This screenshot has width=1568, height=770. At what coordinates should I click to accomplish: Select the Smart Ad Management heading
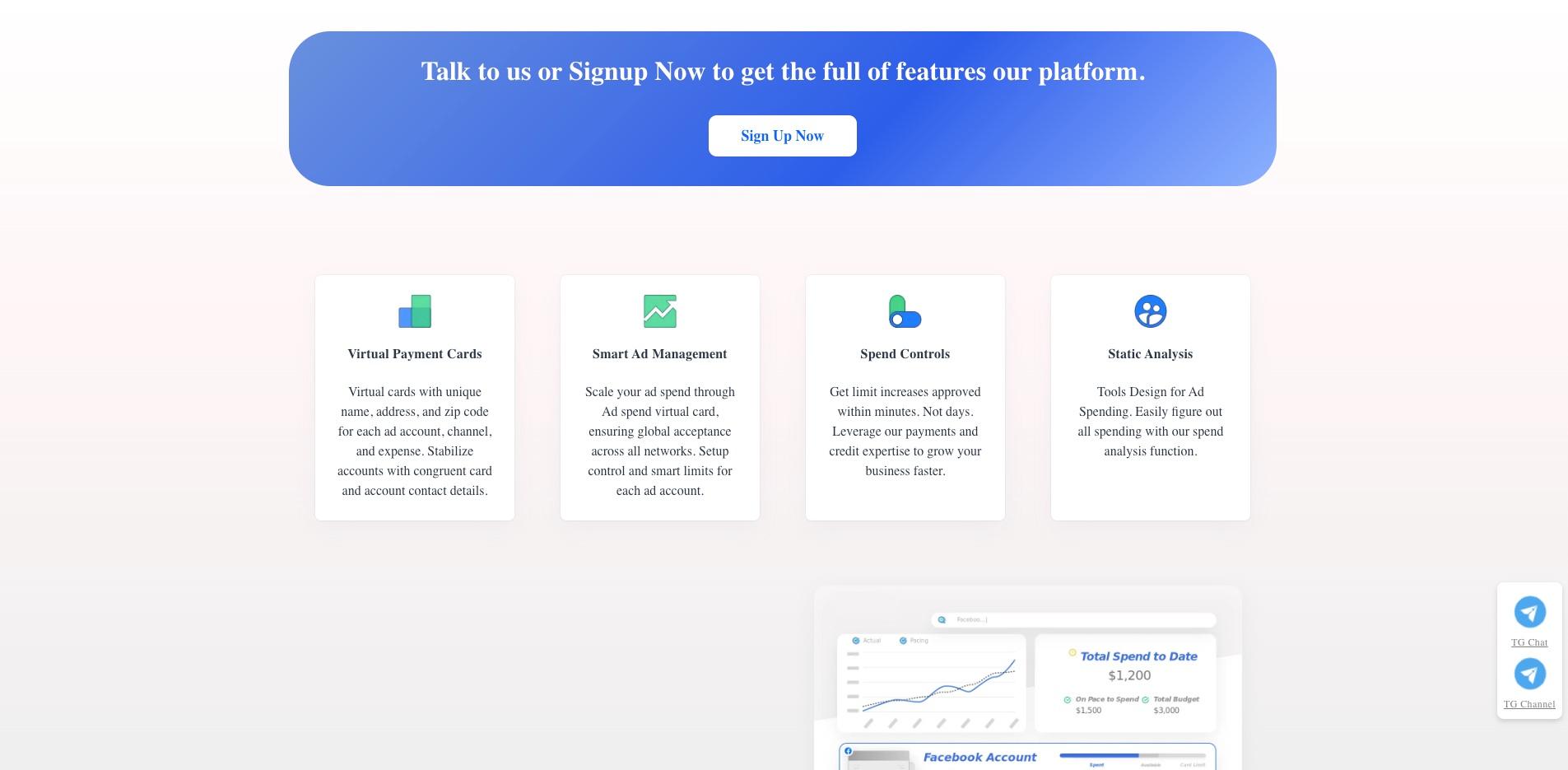(660, 354)
